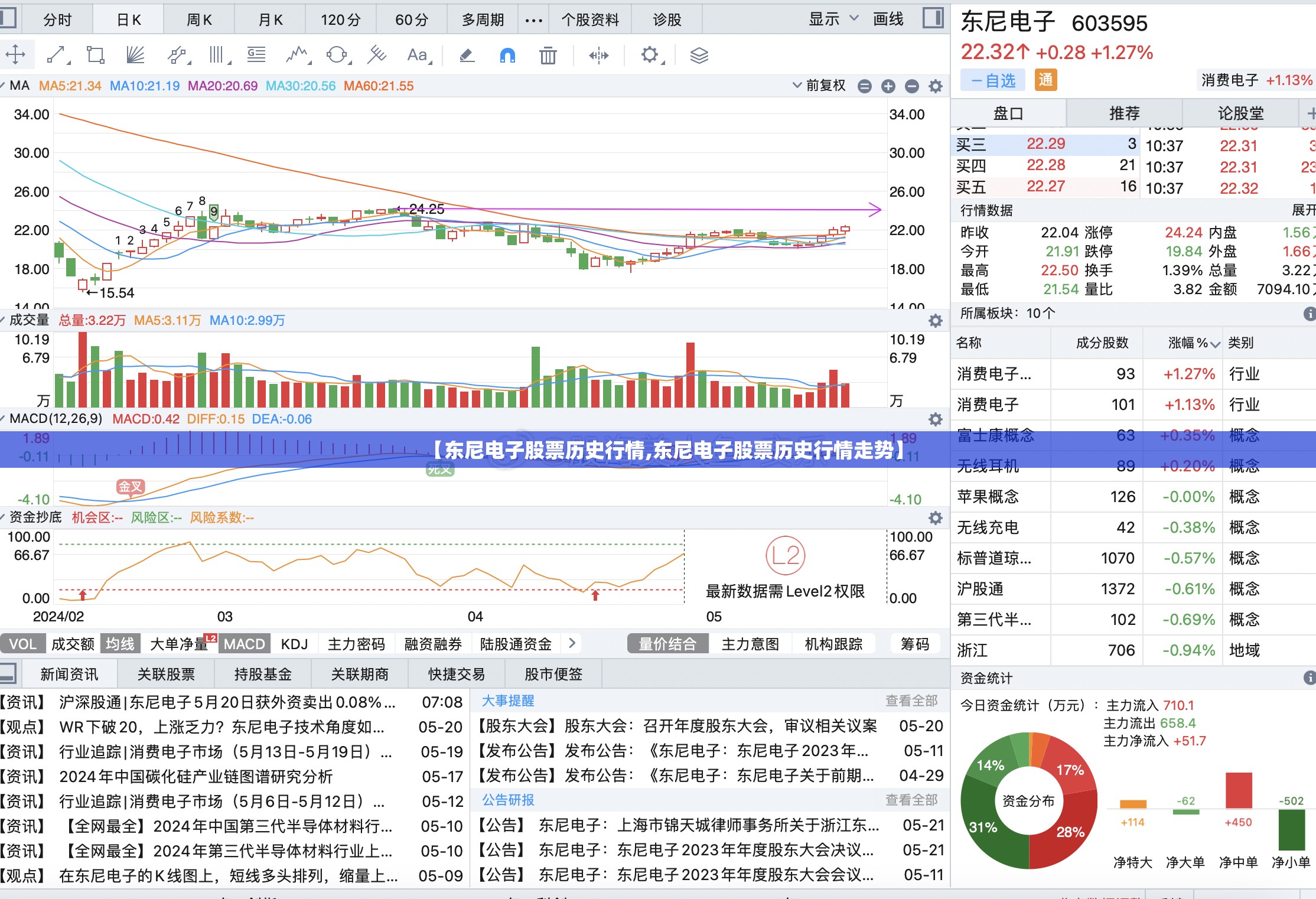Toggle the 均线 indicator button
Viewport: 1316px width, 899px height.
tap(120, 644)
